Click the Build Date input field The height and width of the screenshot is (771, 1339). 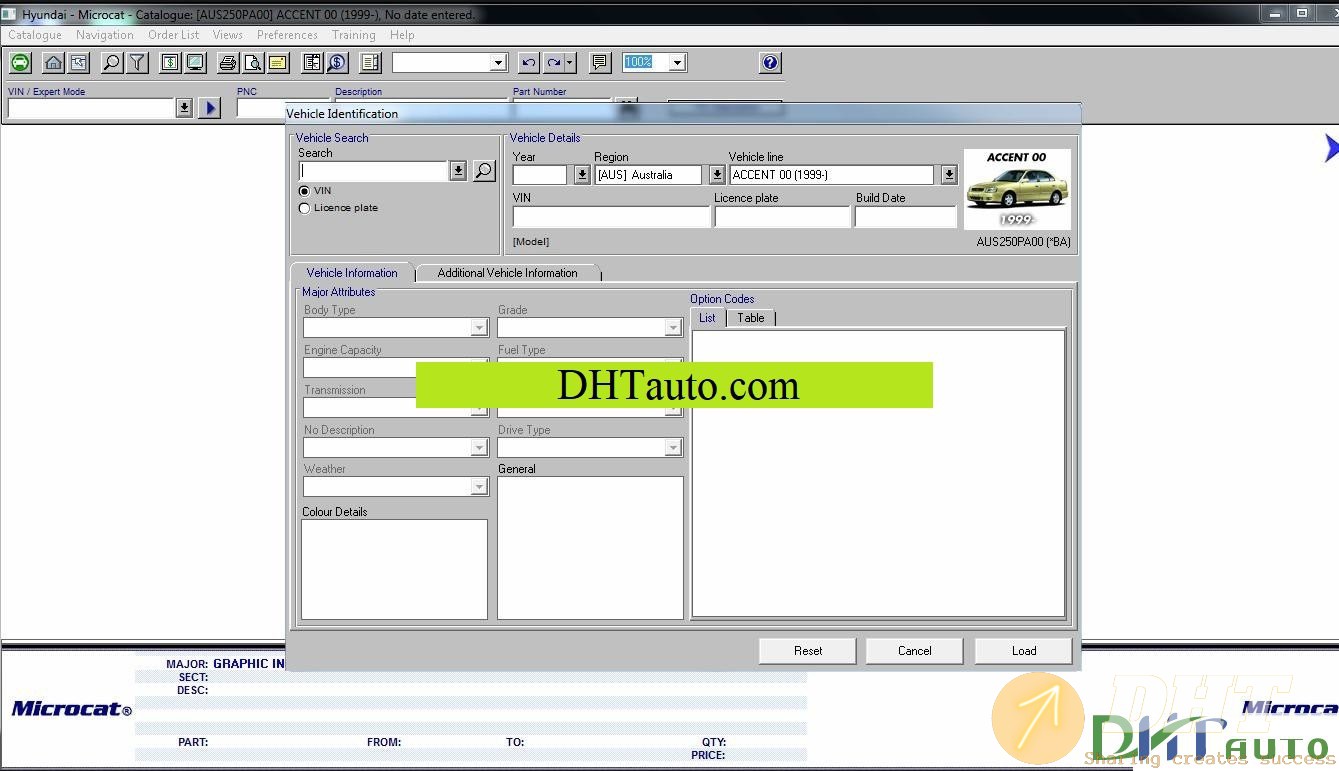(x=906, y=216)
